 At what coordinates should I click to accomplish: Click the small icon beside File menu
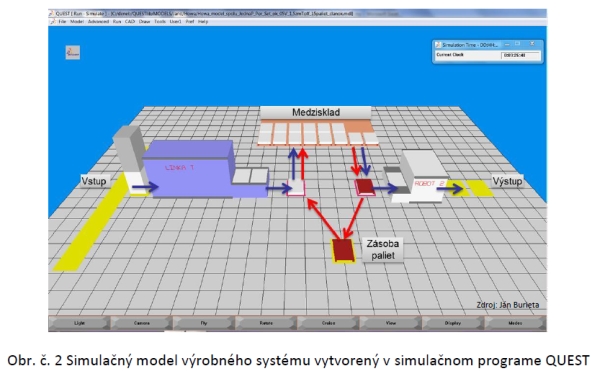(x=53, y=22)
